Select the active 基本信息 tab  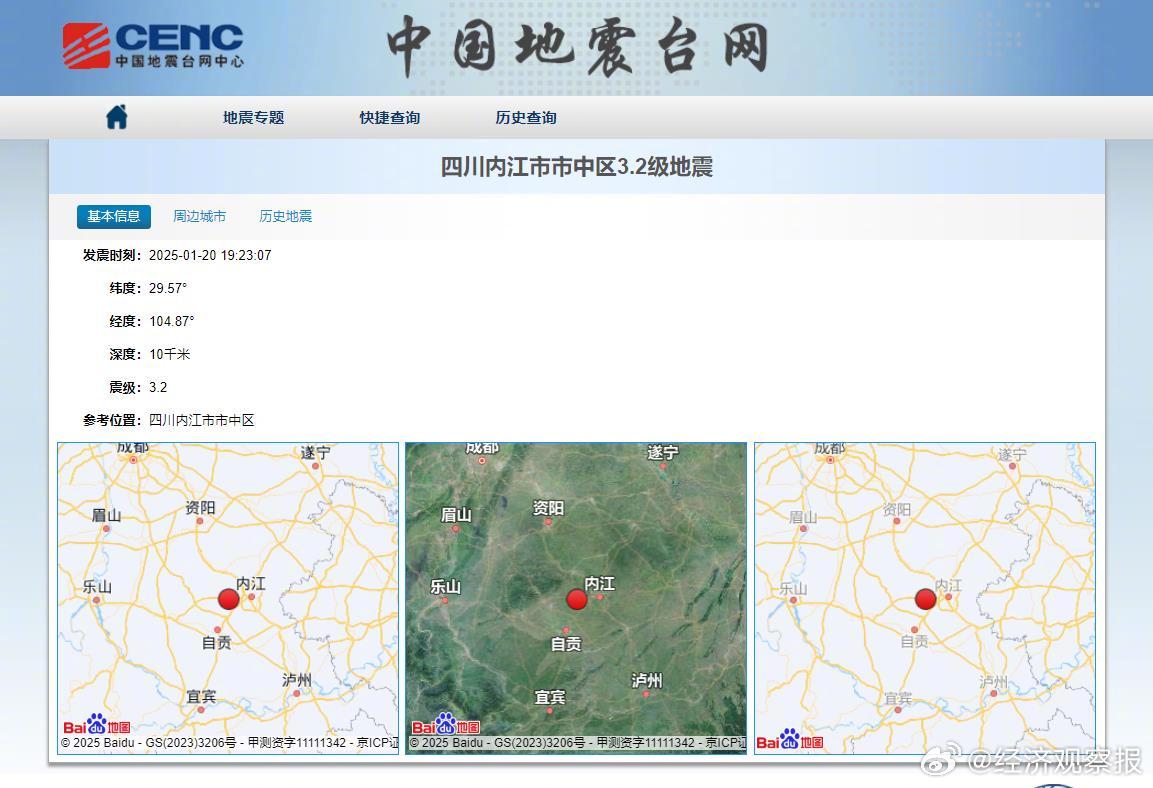coord(113,216)
